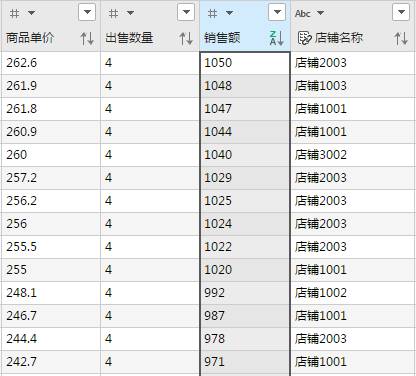This screenshot has height=376, width=416.
Task: Select cell 店铺3002 in store column
Action: point(353,155)
